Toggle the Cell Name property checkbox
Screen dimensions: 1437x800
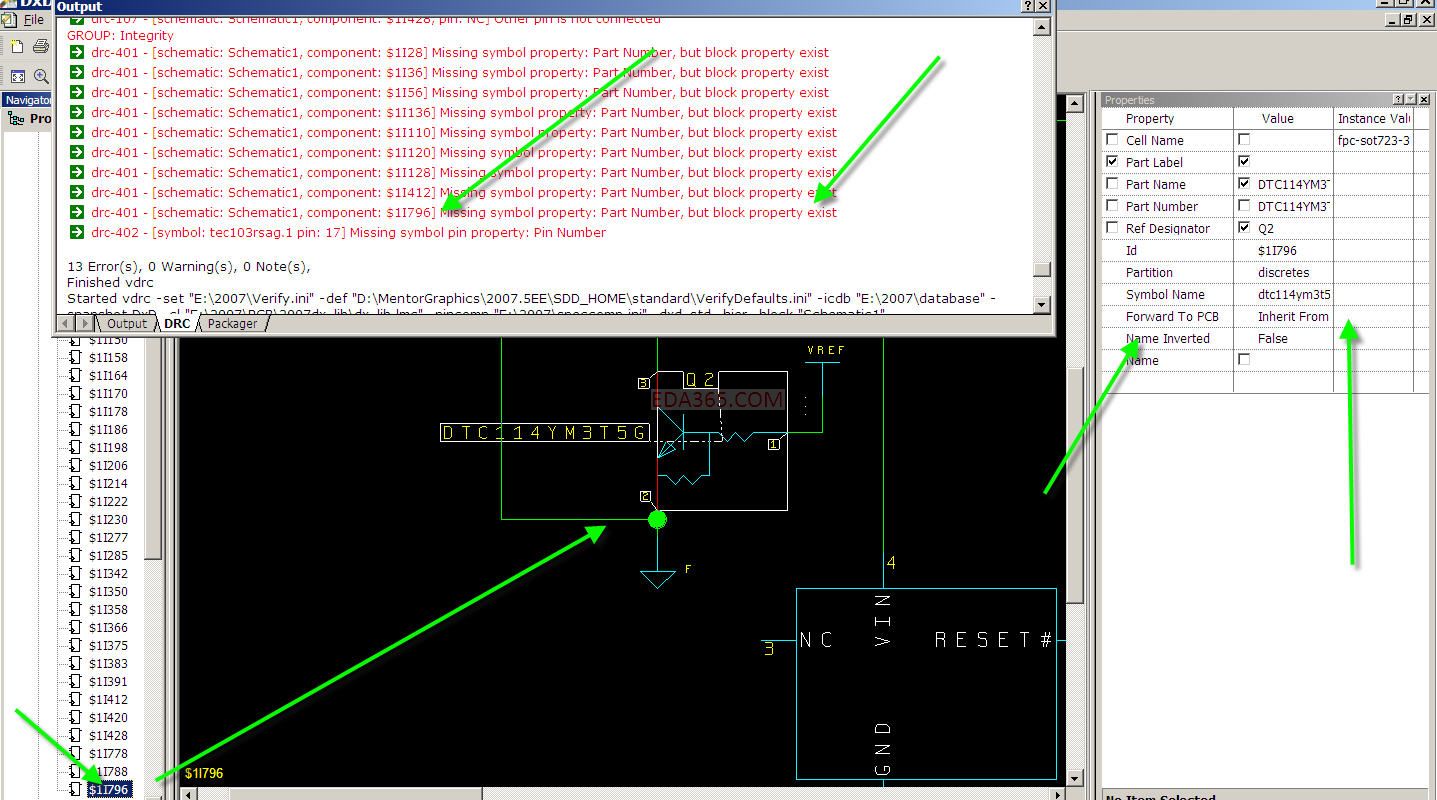click(1112, 140)
